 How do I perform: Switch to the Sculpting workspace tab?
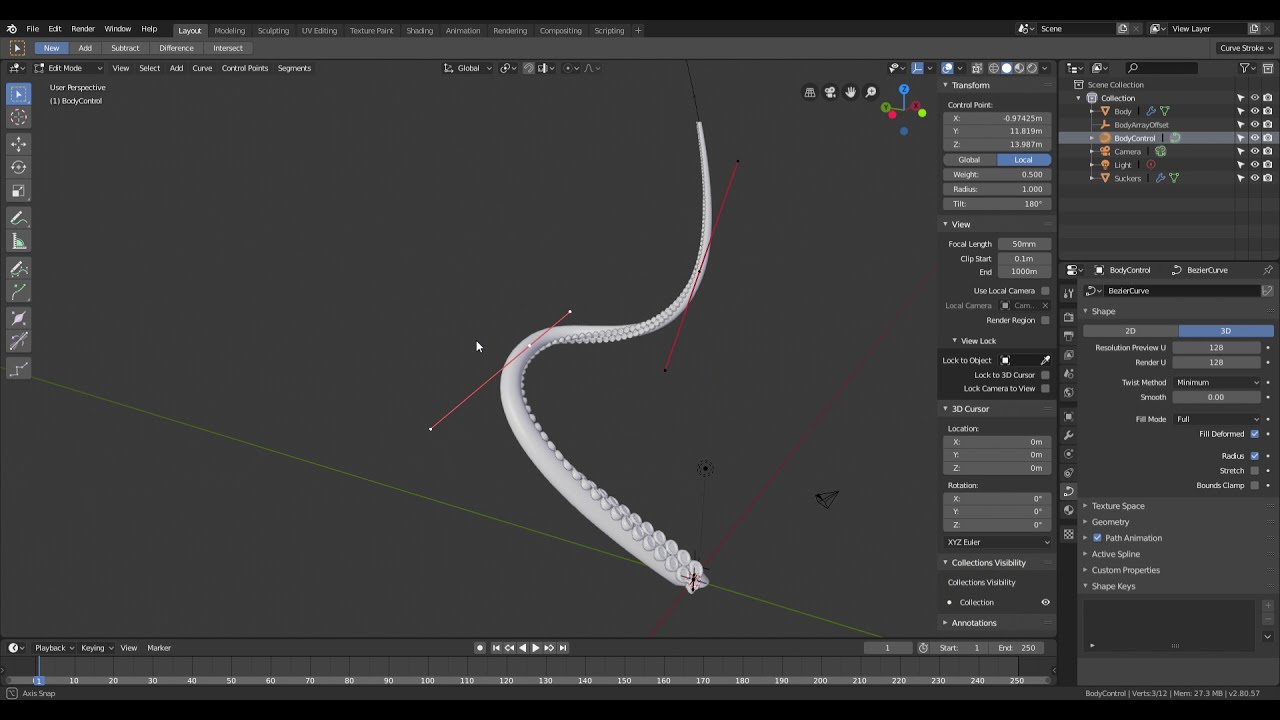coord(273,30)
